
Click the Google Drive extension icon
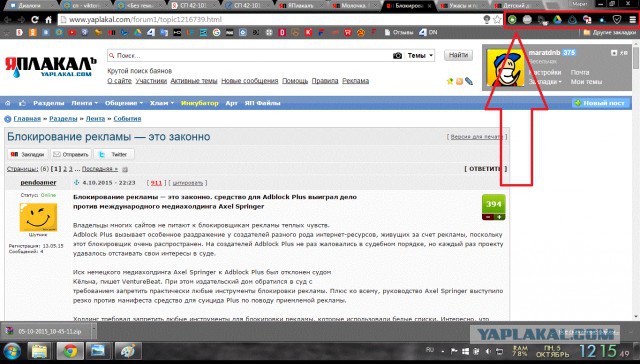(558, 19)
